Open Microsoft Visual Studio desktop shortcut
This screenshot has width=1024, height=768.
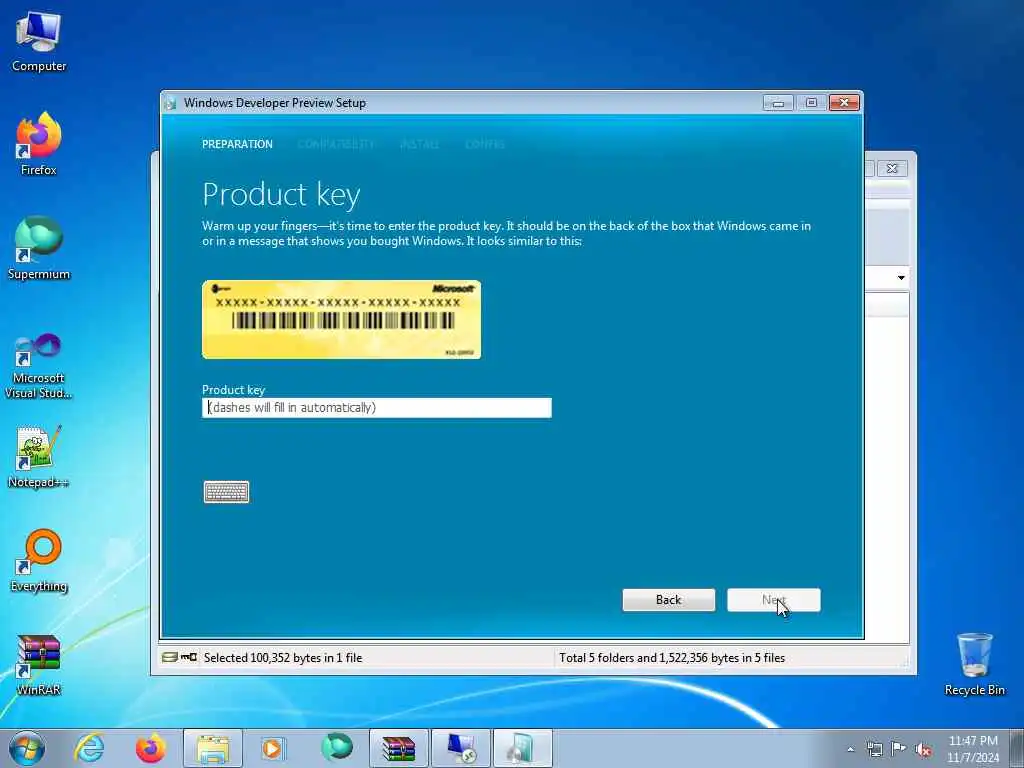[x=39, y=366]
